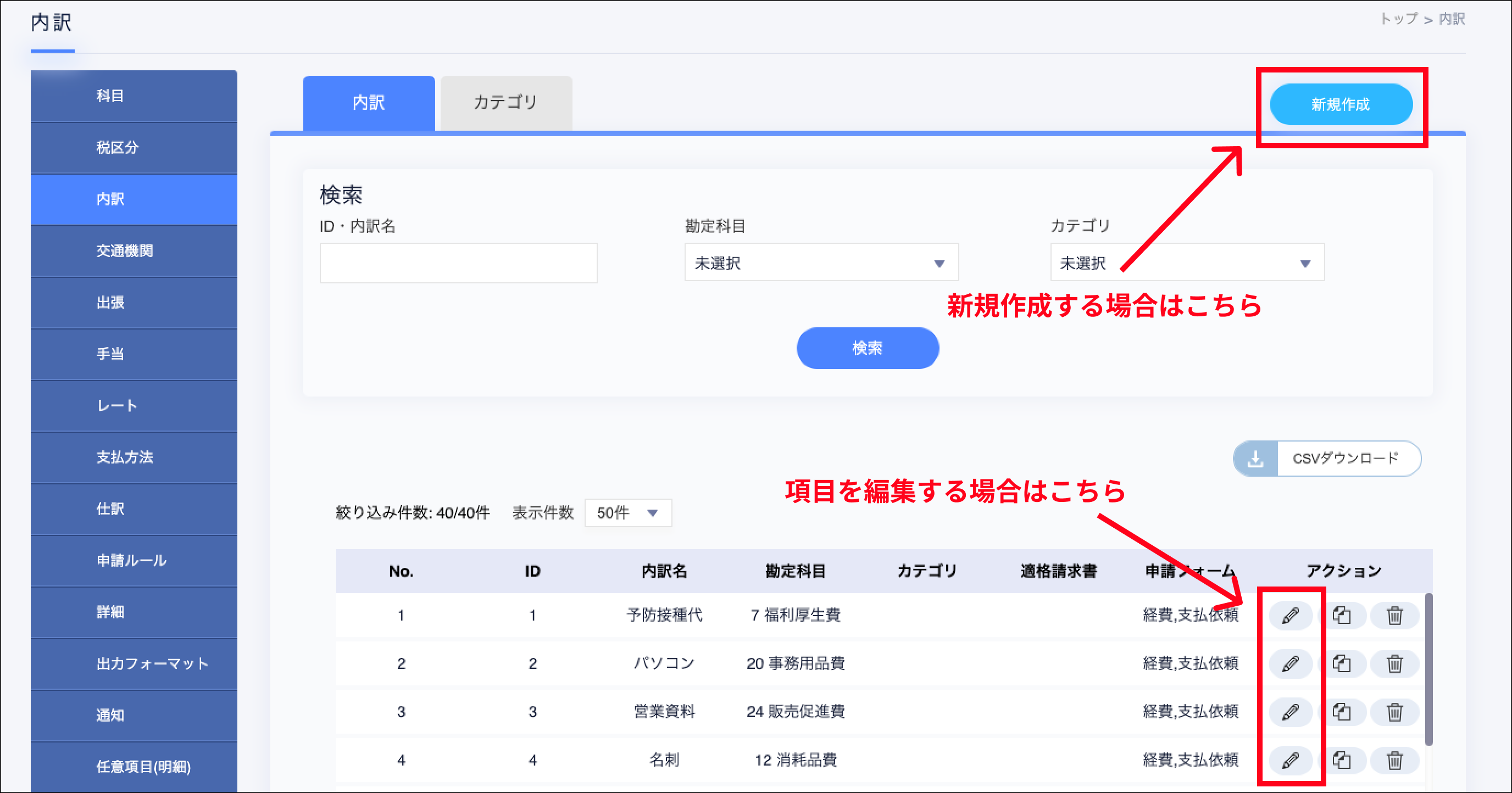Switch to the カテゴリ tab

click(506, 103)
